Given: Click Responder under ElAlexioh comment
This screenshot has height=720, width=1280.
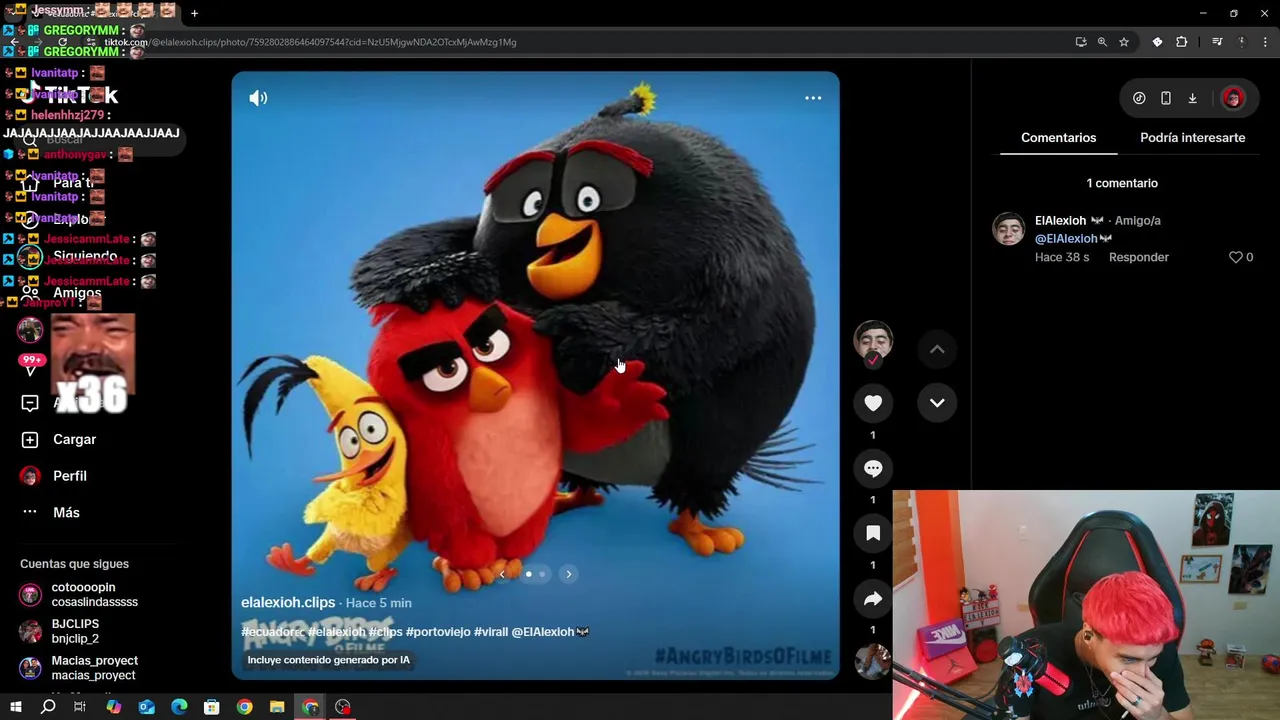Looking at the screenshot, I should [1138, 257].
